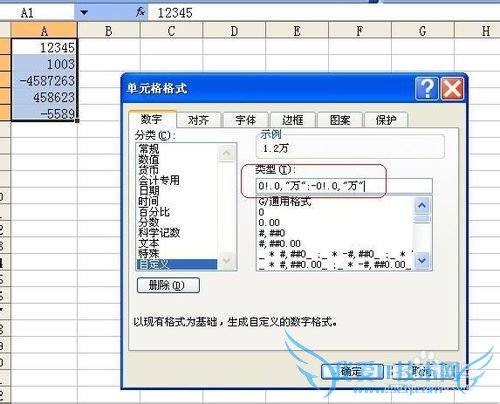Choose format #,##0.00 in the type list

[x=334, y=243]
